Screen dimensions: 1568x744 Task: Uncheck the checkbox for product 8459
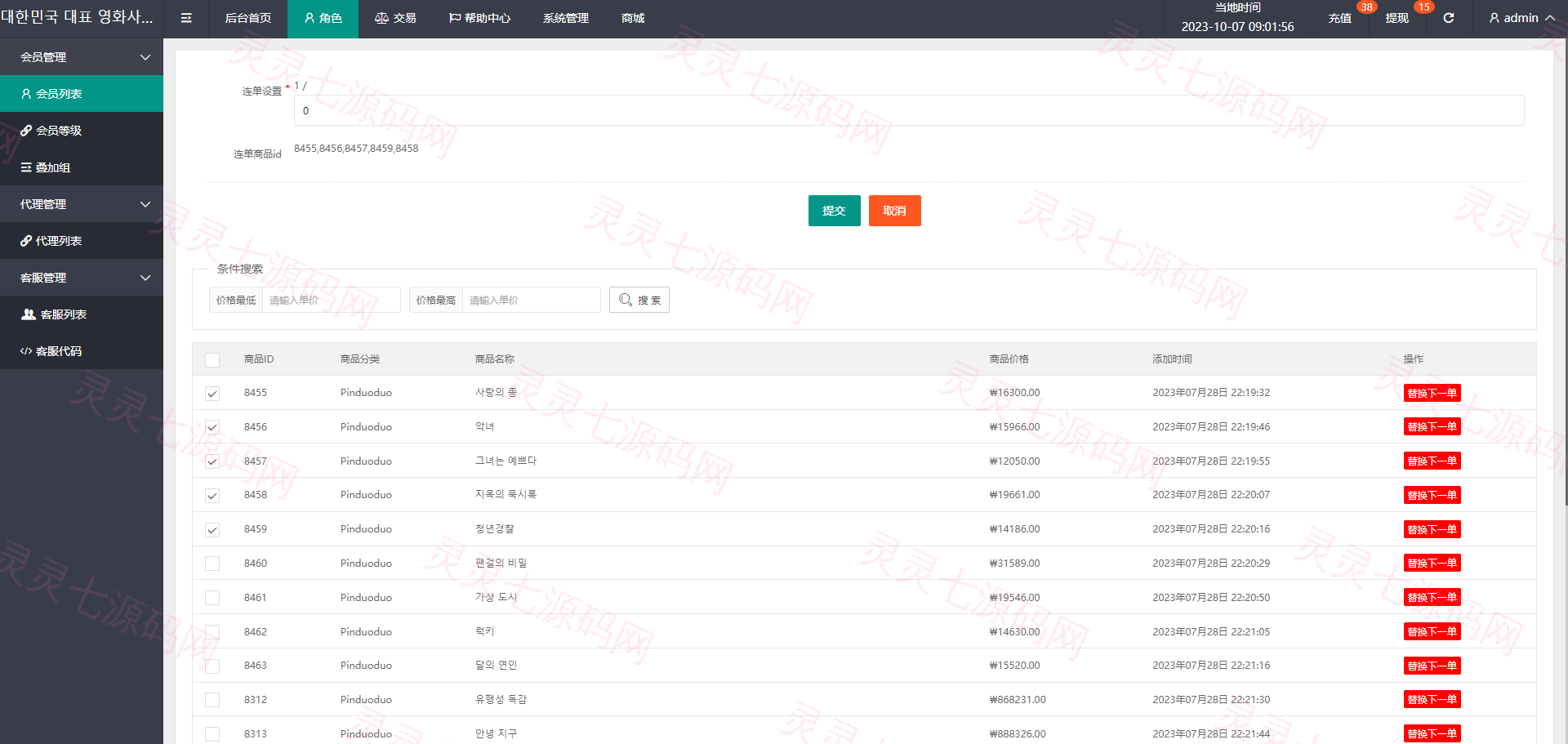212,530
